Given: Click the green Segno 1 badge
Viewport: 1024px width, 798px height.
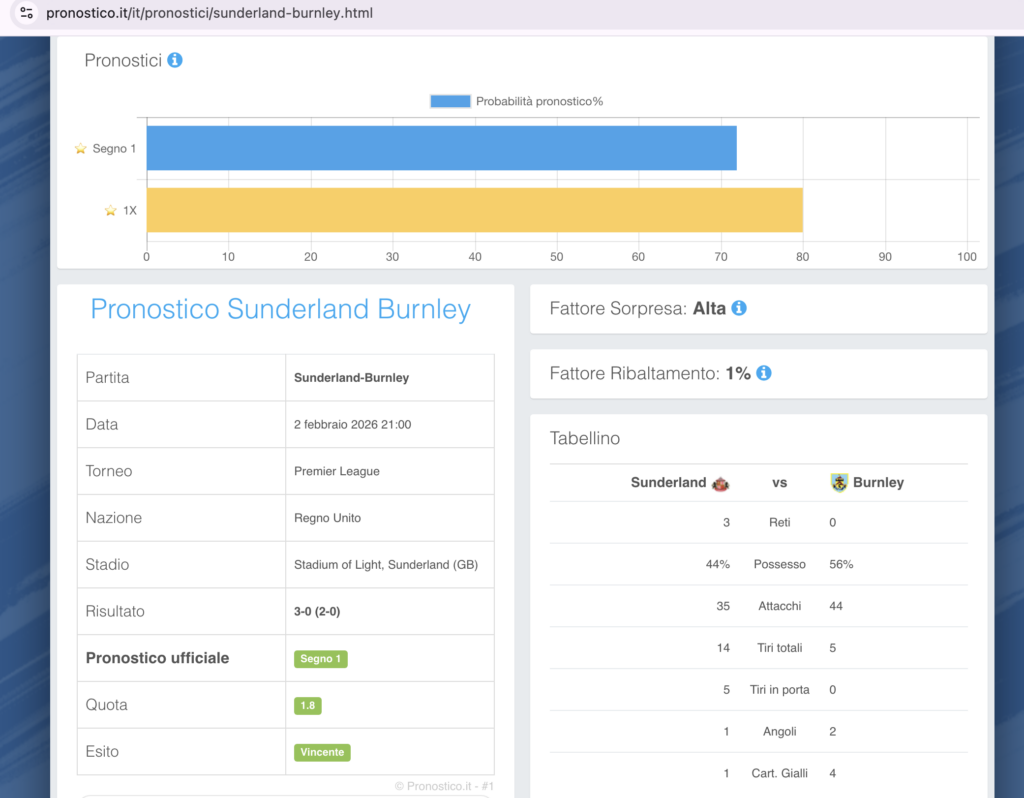Looking at the screenshot, I should [x=321, y=659].
